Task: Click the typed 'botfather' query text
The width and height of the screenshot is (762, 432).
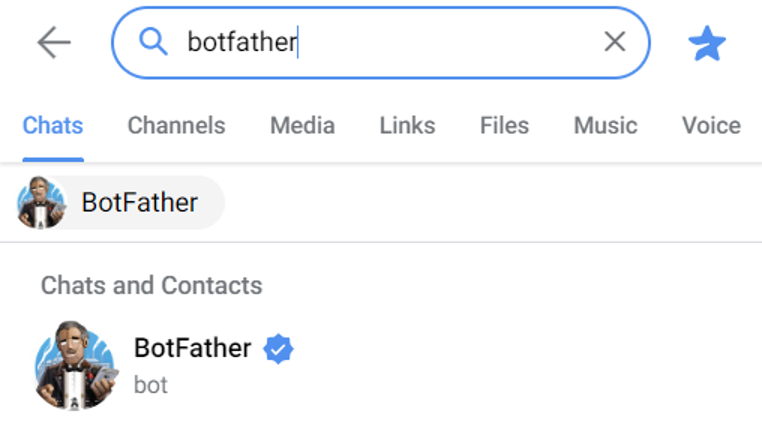Action: 241,42
